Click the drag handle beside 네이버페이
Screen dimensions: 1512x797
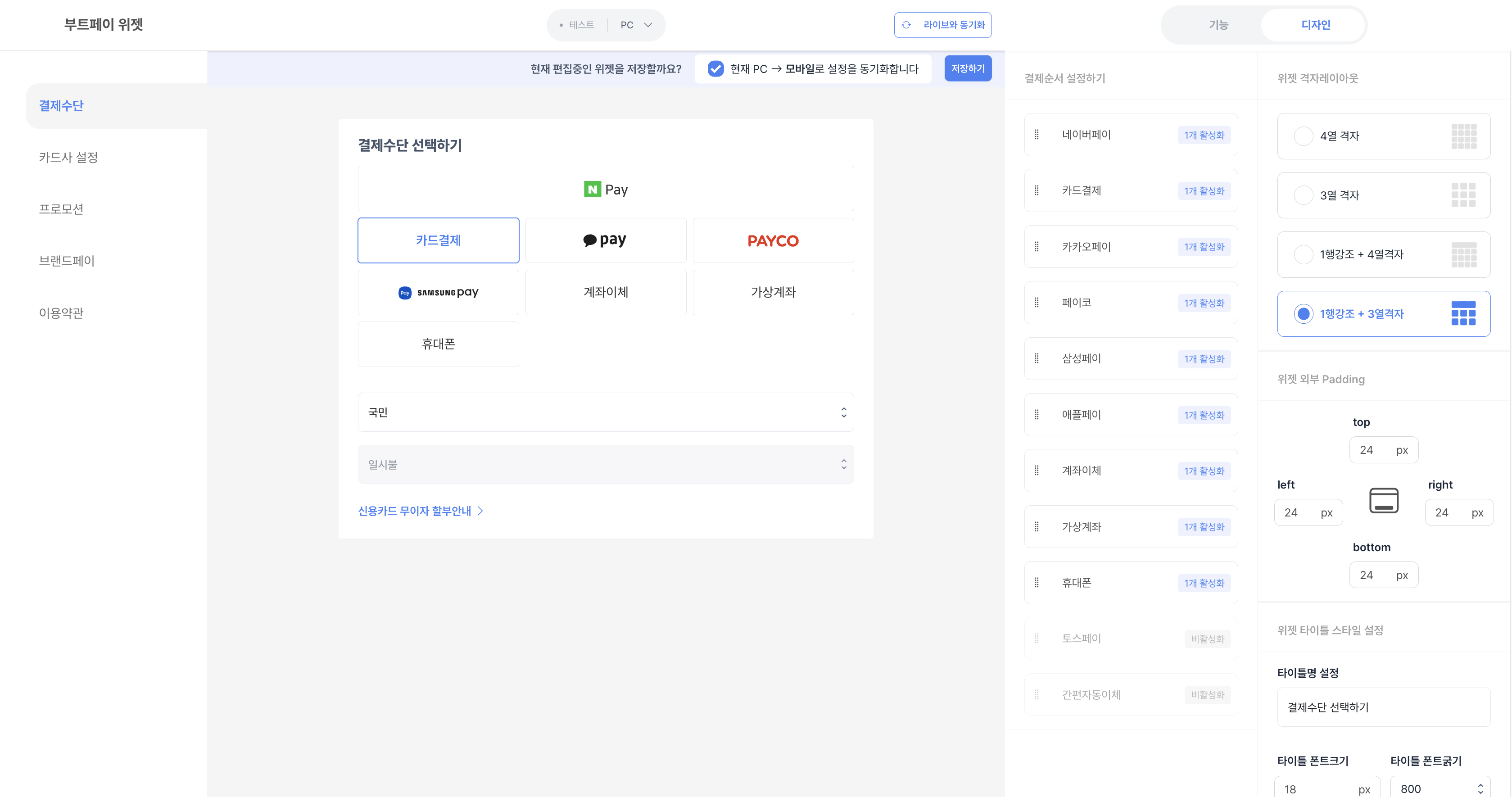click(1037, 134)
